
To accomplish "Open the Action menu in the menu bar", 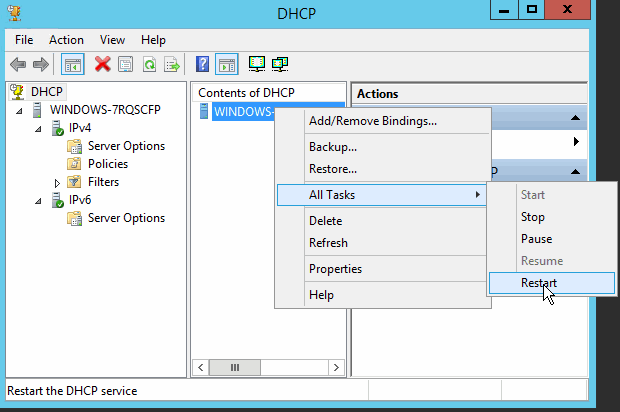I will (66, 40).
